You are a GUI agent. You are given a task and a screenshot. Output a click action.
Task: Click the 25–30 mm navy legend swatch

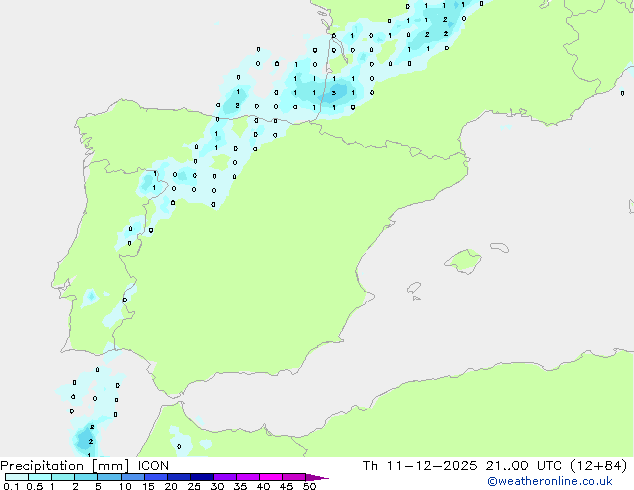(201, 477)
